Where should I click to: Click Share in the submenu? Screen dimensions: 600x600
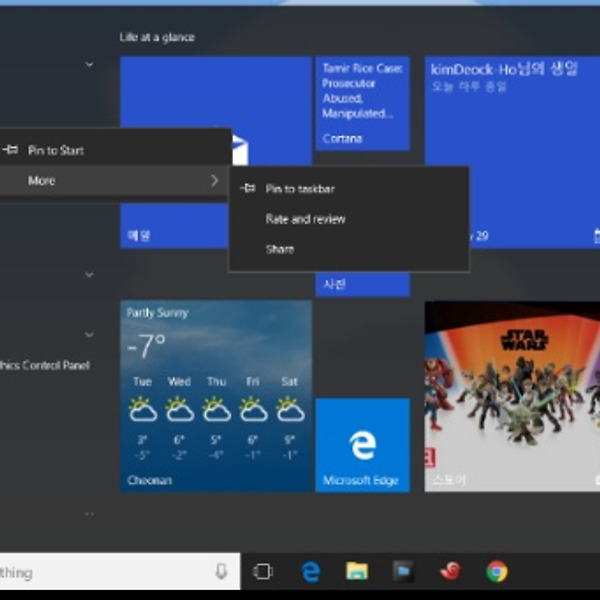coord(349,249)
